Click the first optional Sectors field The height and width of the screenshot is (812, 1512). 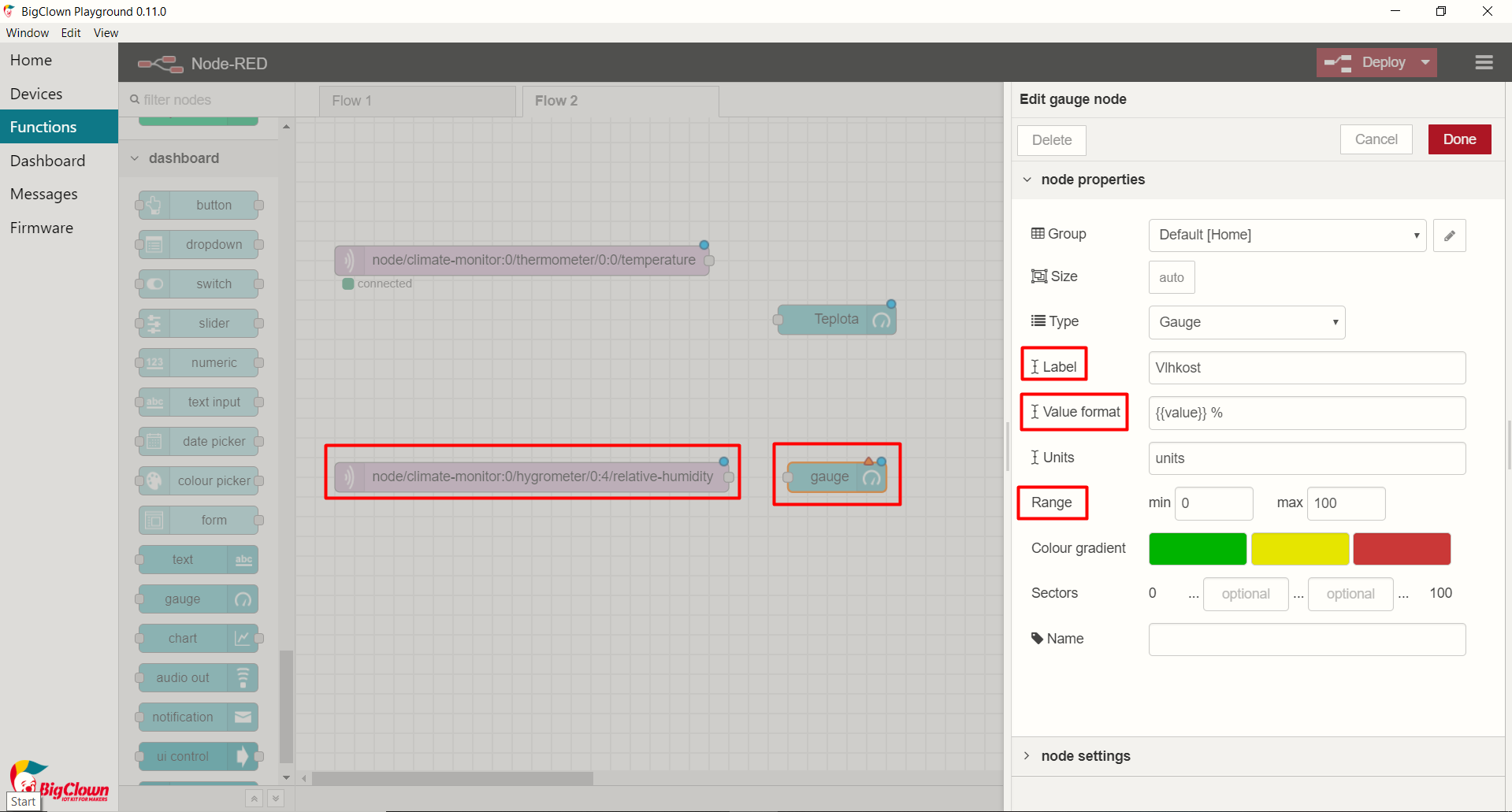pyautogui.click(x=1246, y=594)
